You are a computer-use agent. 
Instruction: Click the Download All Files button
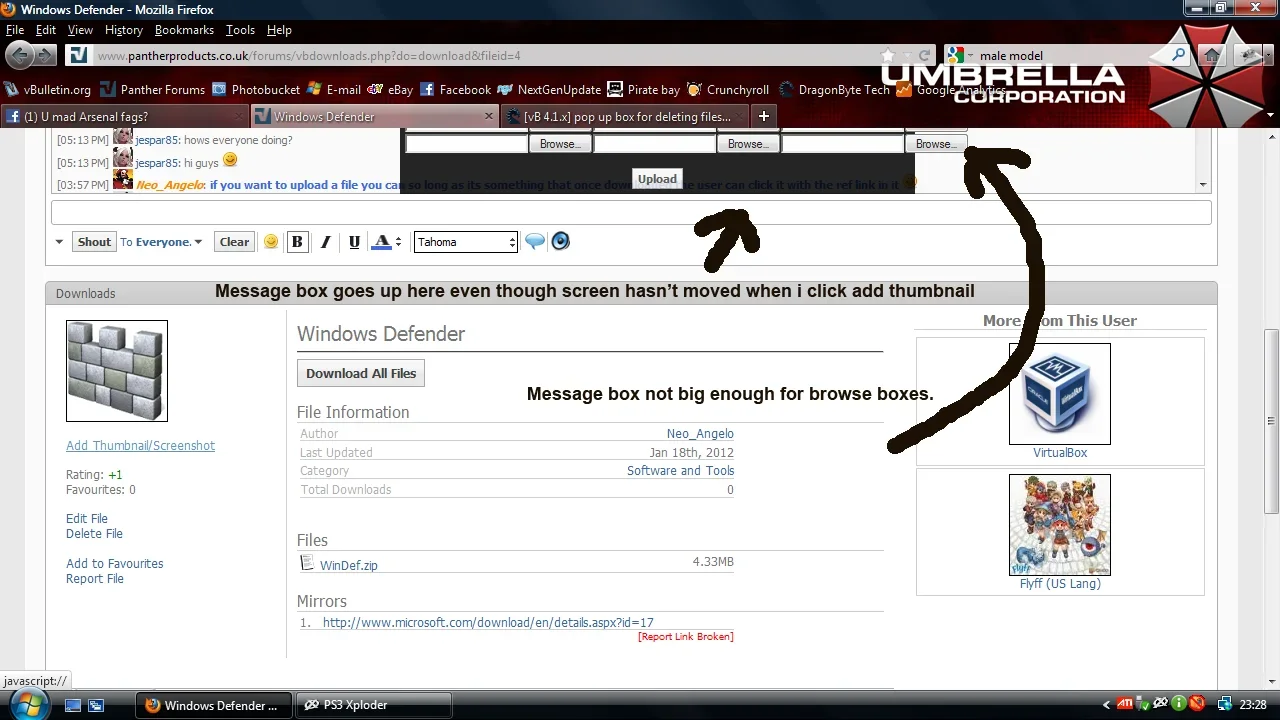[360, 372]
